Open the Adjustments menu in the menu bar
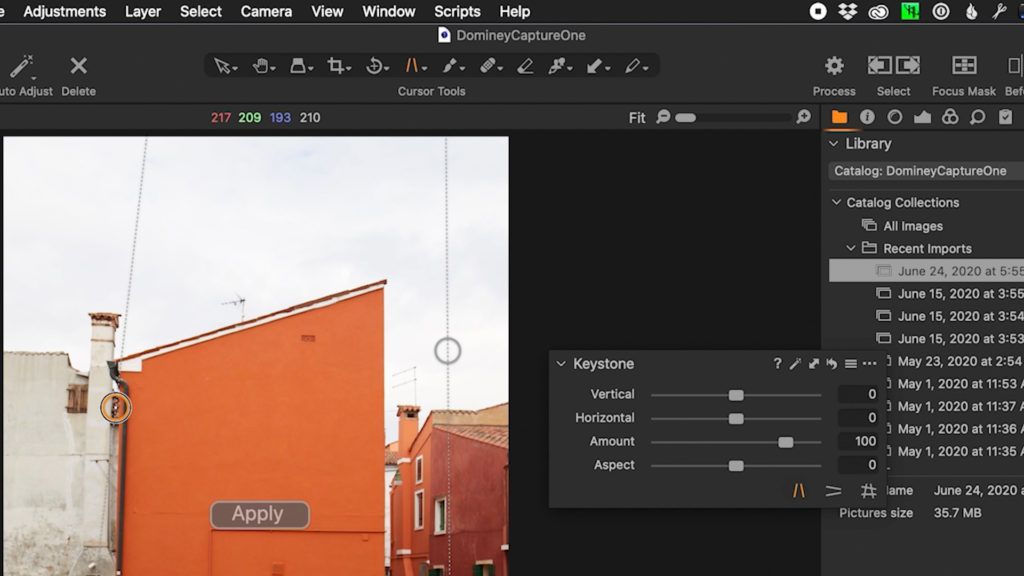1024x576 pixels. click(64, 11)
